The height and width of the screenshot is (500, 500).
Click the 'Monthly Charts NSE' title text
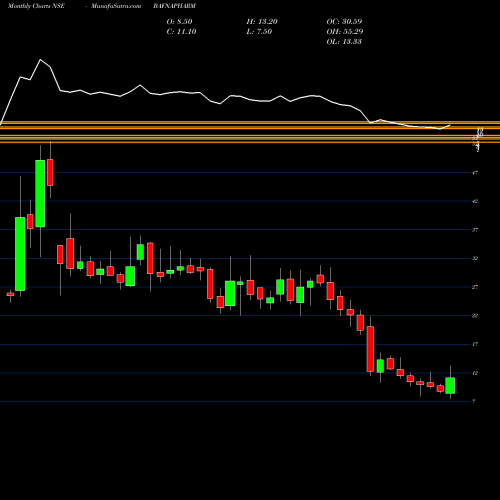coord(36,6)
